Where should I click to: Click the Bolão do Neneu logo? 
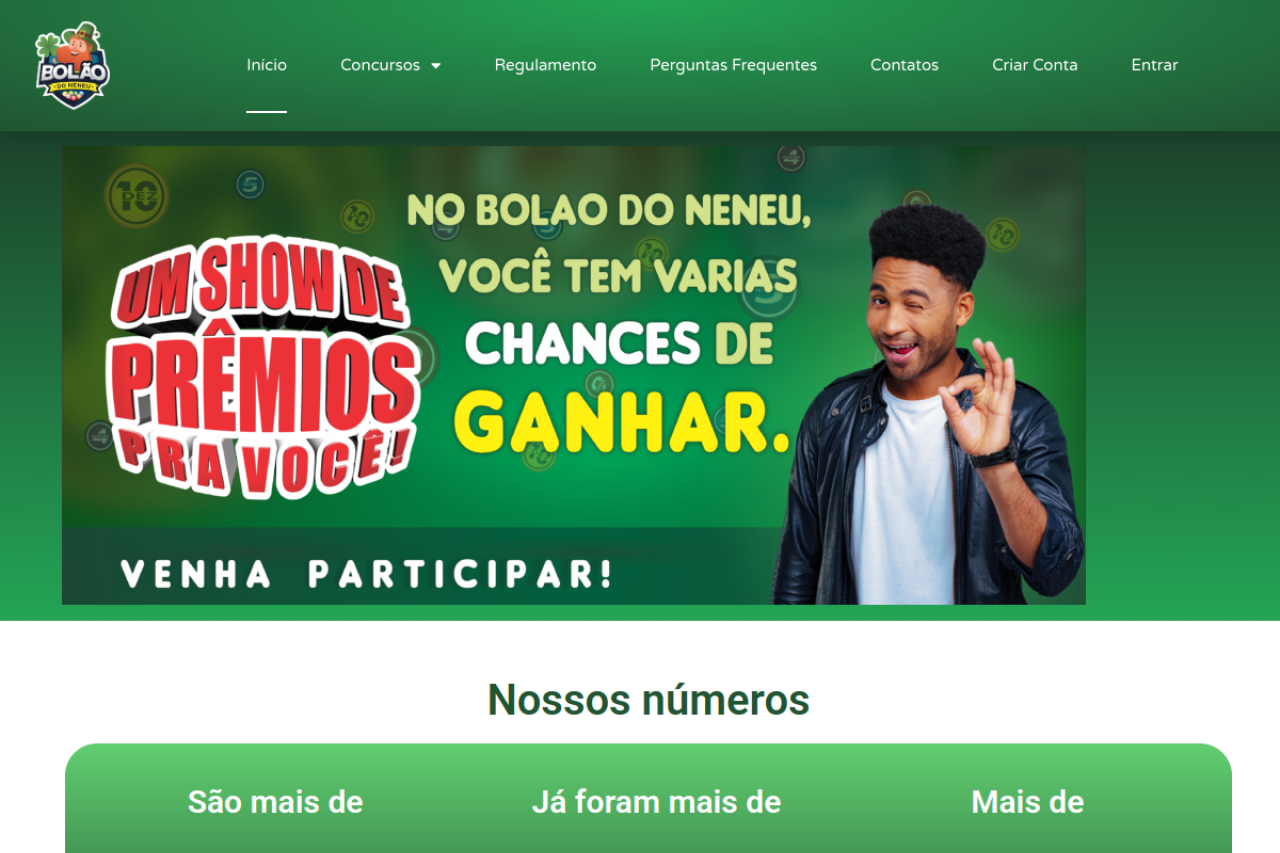point(72,65)
